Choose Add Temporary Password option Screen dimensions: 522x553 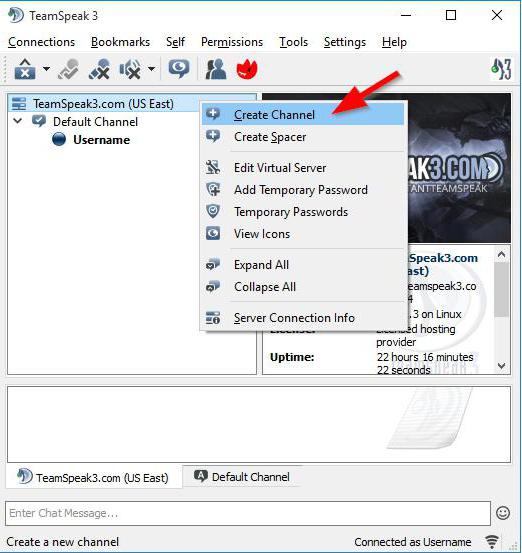click(303, 190)
